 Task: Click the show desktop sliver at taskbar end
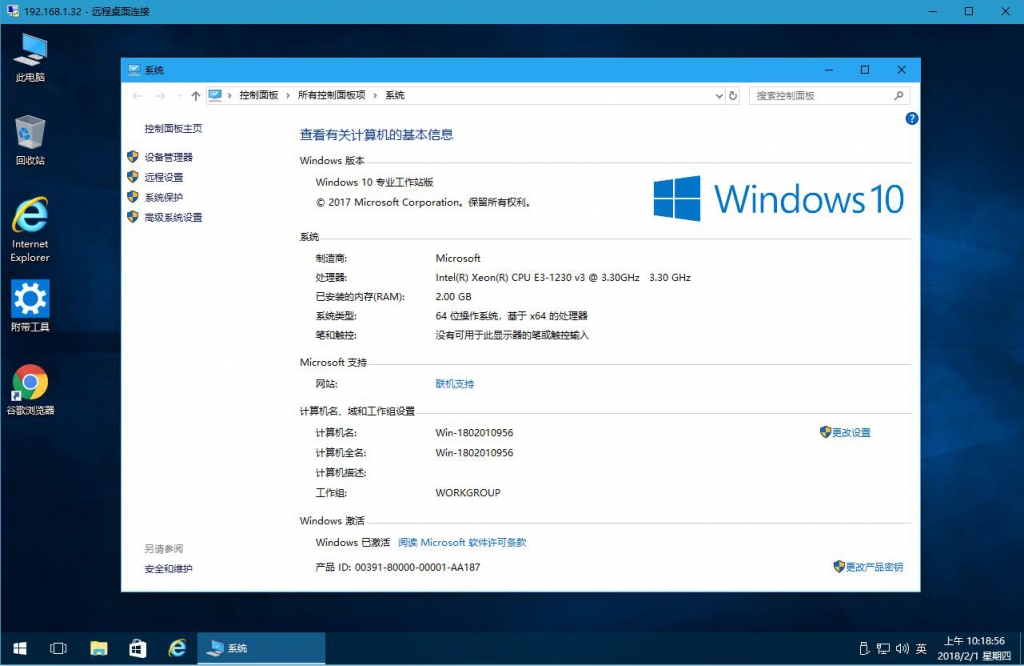(x=1021, y=648)
